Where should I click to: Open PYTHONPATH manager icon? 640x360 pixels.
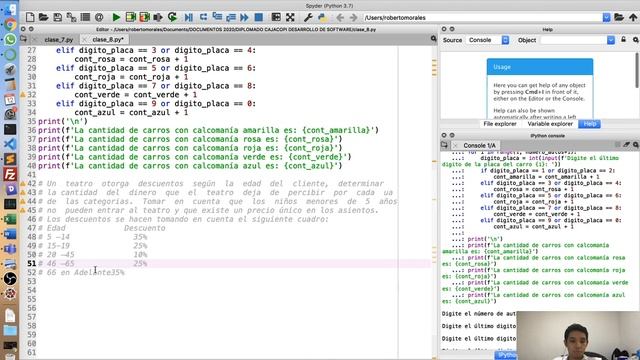pyautogui.click(x=322, y=17)
